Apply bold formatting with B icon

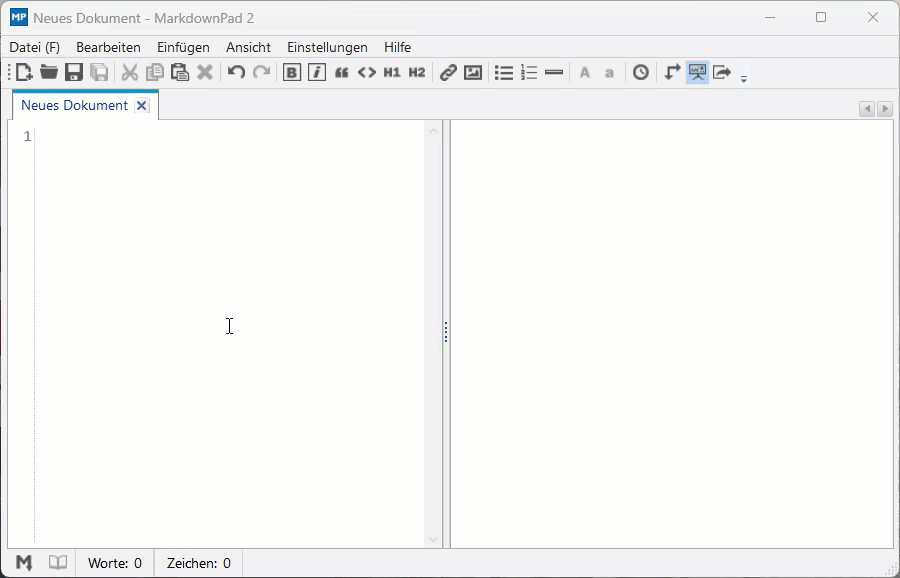291,72
